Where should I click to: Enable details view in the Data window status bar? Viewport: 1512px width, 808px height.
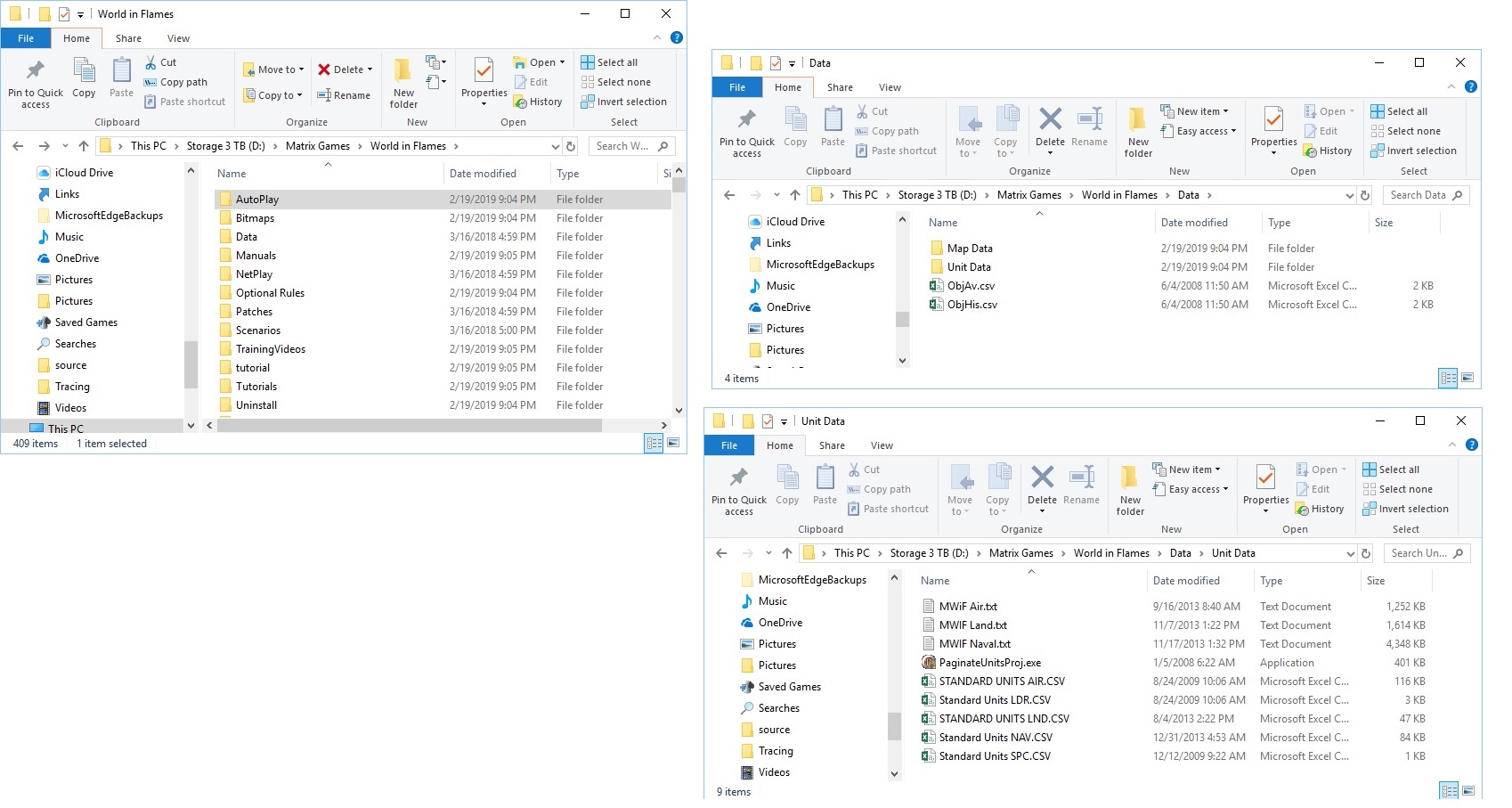[1447, 378]
